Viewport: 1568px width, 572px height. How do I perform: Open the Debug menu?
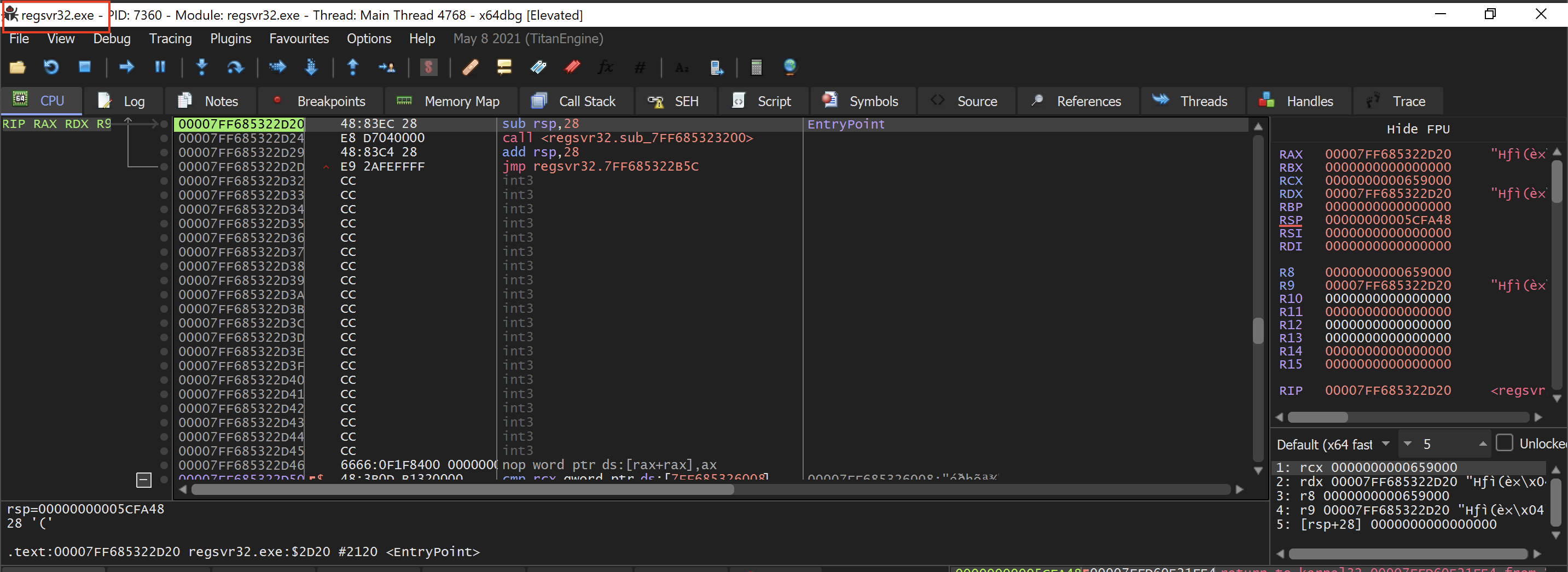(x=112, y=39)
